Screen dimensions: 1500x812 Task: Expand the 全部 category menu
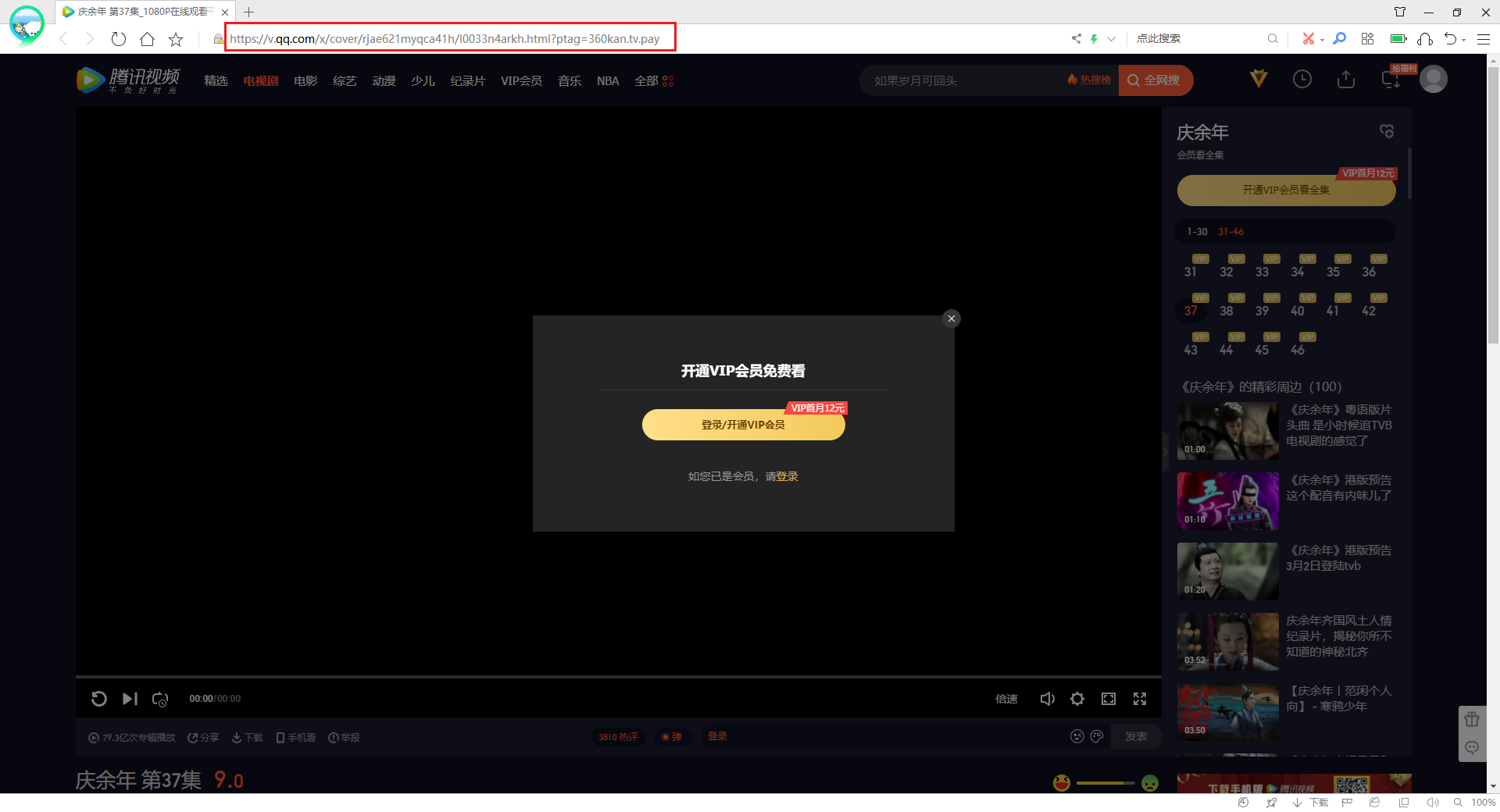coord(654,80)
